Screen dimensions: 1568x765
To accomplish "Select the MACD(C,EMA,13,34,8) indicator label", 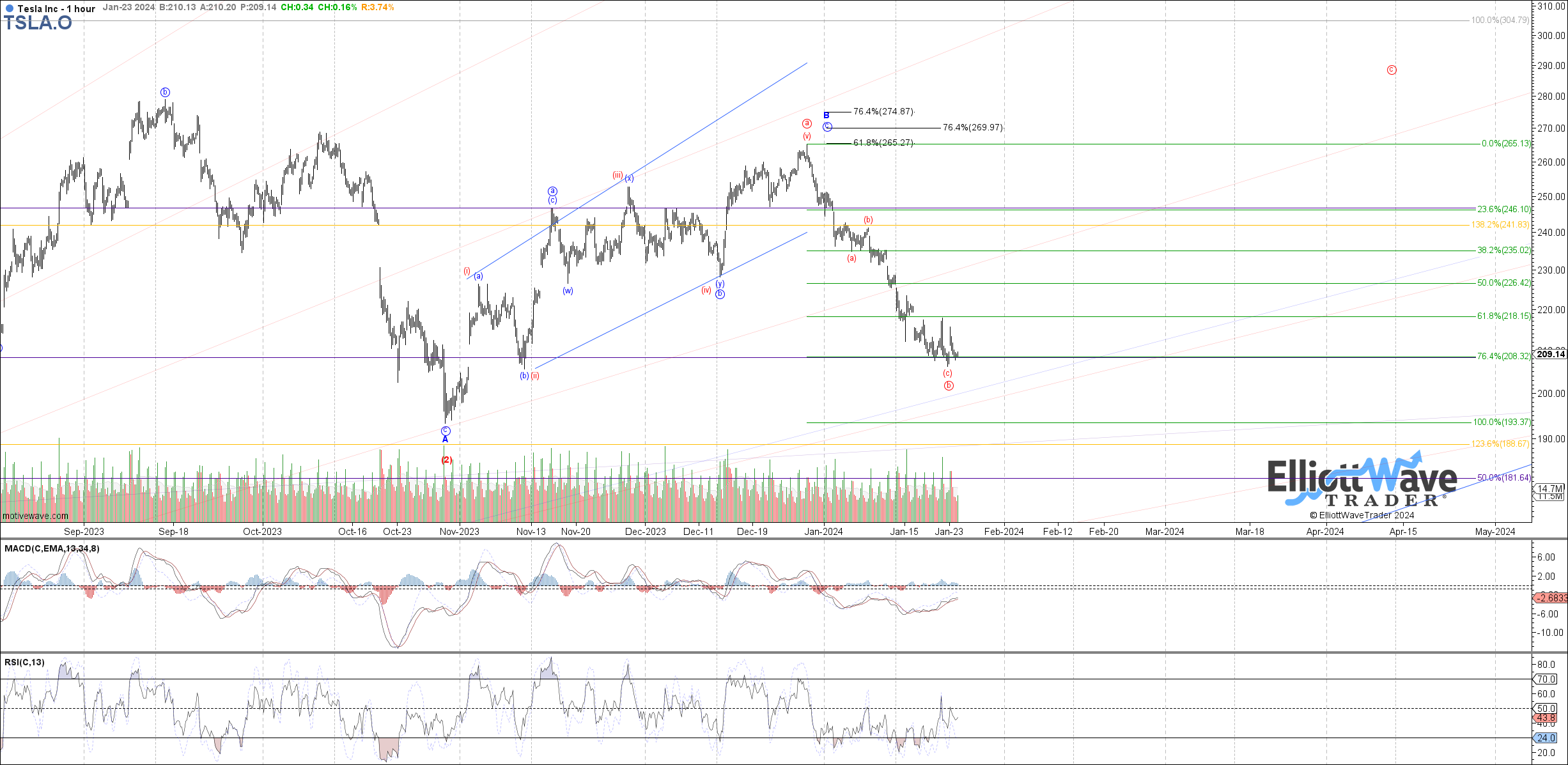I will coord(52,548).
